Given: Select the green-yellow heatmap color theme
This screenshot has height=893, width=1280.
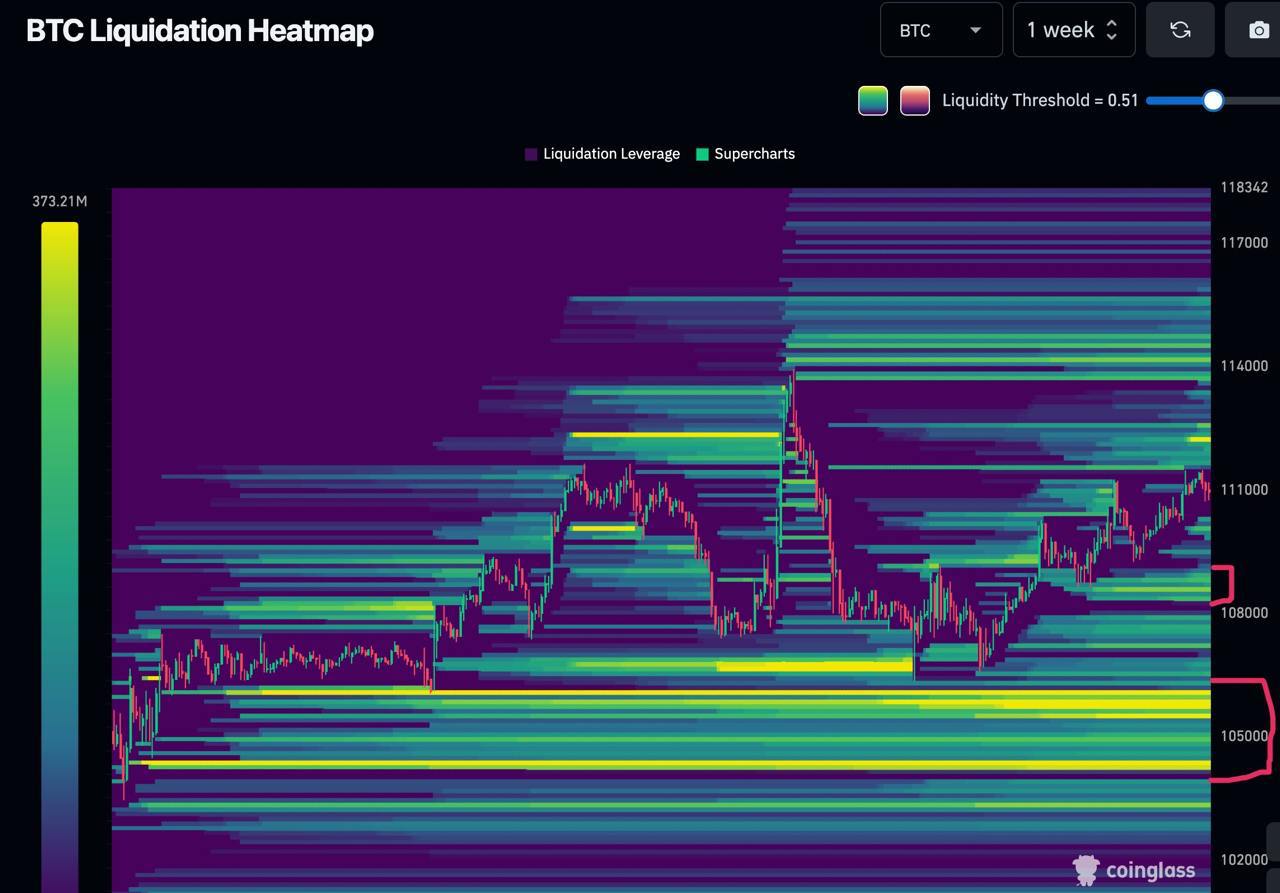Looking at the screenshot, I should pyautogui.click(x=873, y=100).
